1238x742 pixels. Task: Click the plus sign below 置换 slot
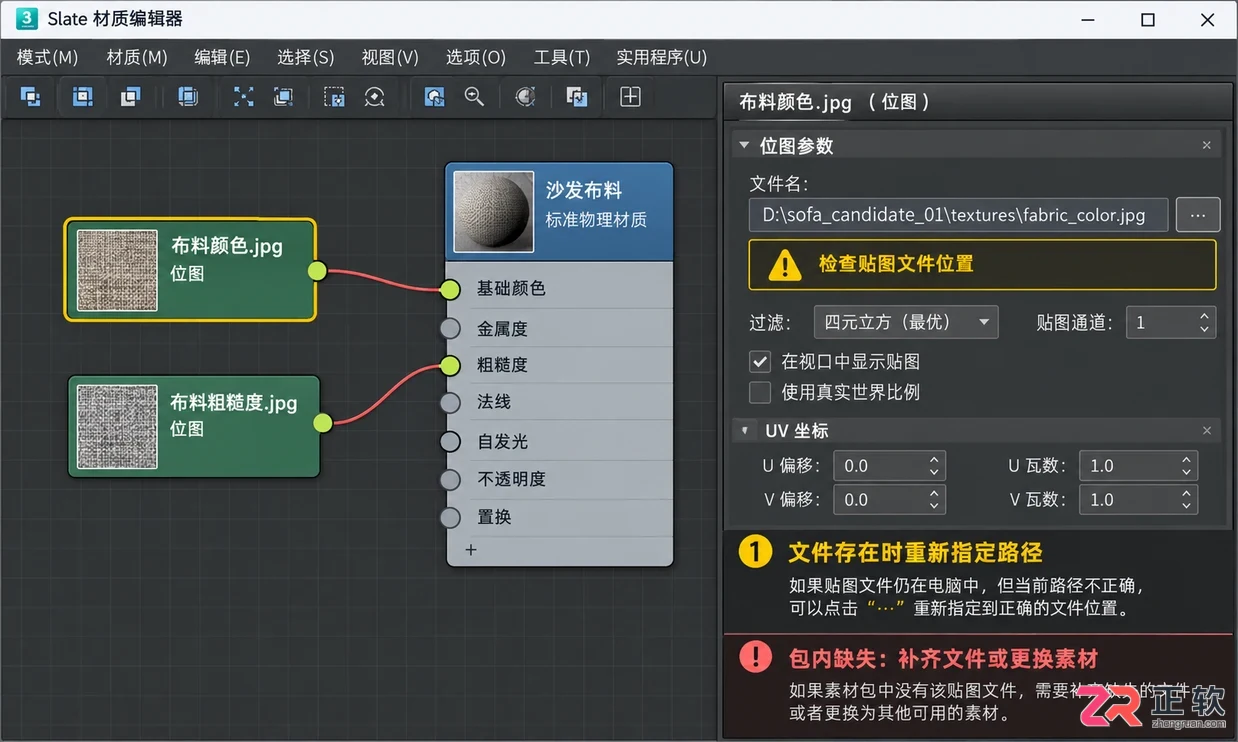click(x=471, y=550)
